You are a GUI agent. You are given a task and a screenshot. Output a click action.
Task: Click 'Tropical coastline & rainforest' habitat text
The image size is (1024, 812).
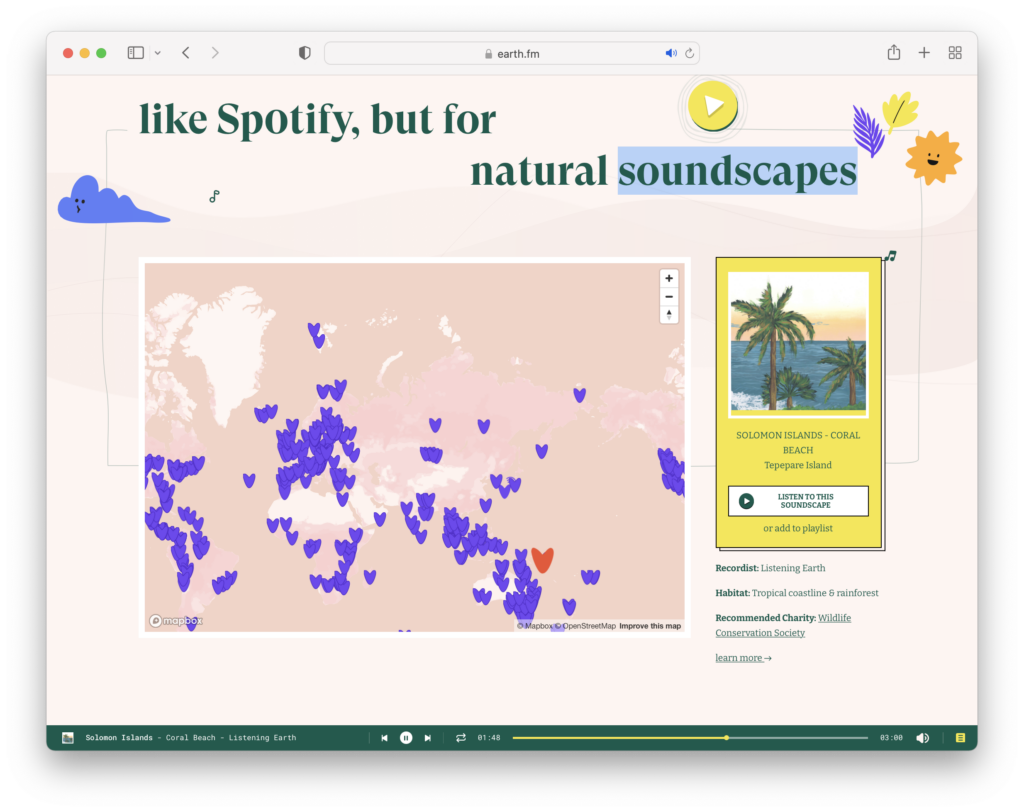pos(815,593)
